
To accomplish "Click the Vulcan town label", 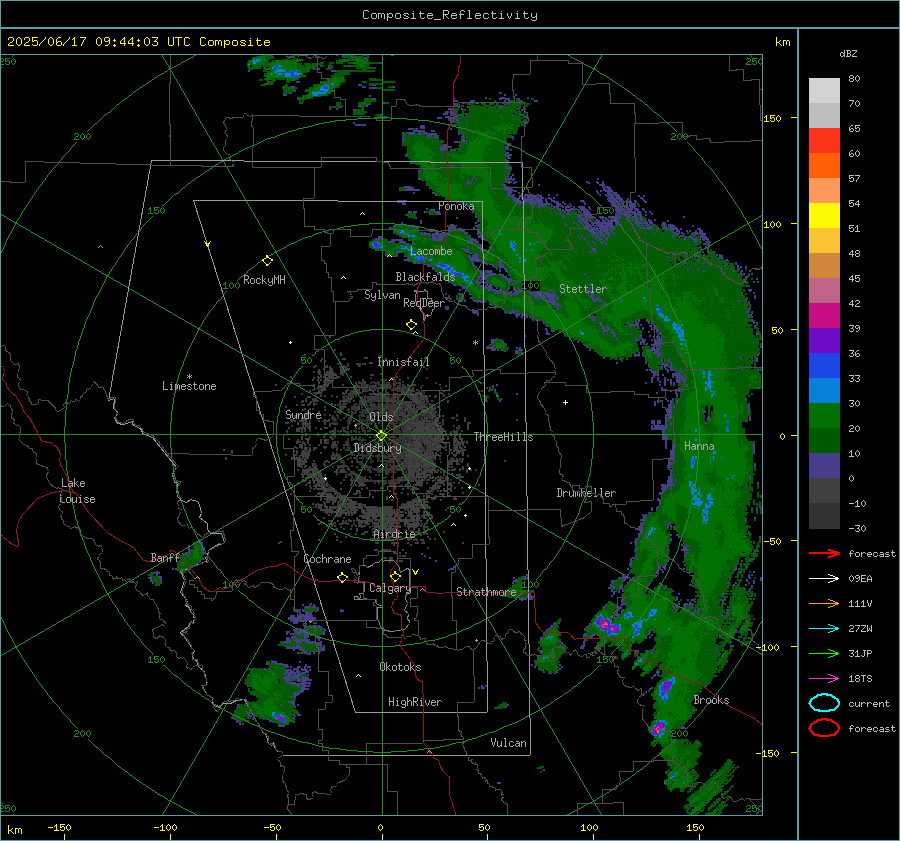I will pos(508,743).
